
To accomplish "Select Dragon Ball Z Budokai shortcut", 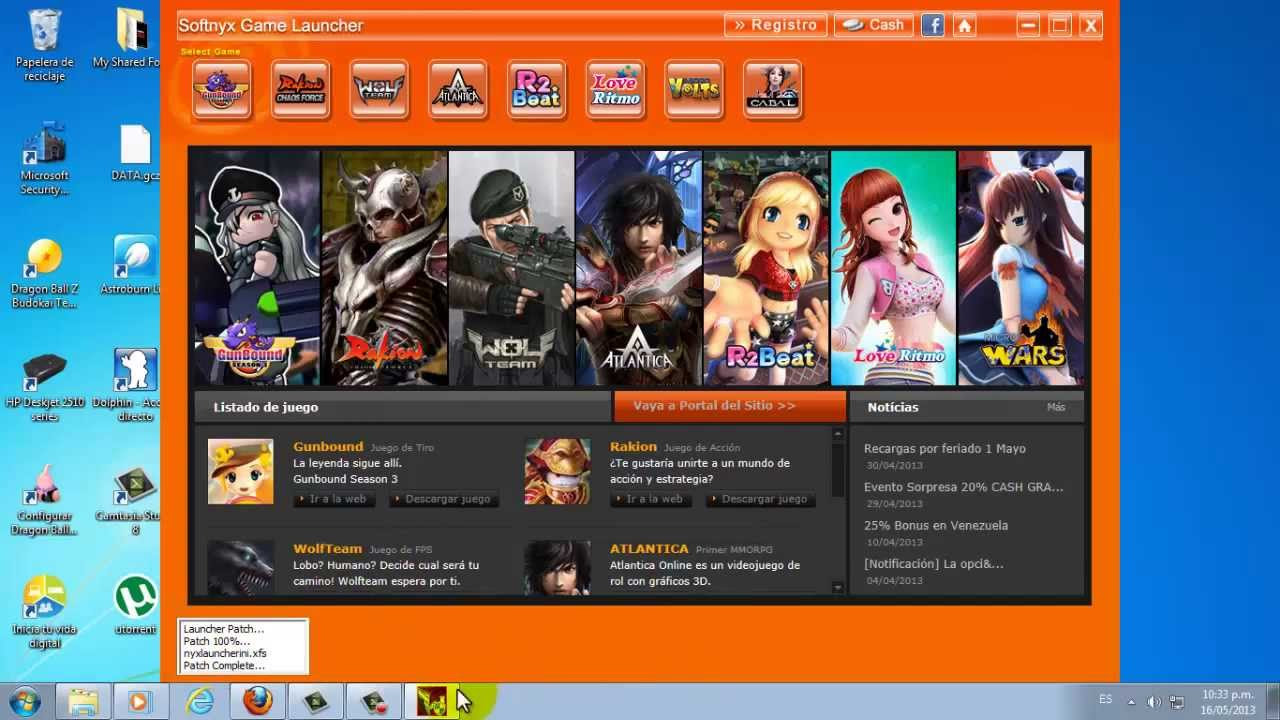I will pos(44,274).
